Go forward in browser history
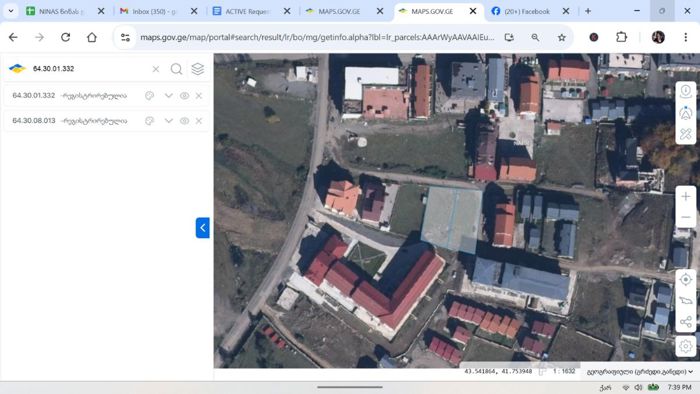The height and width of the screenshot is (394, 700). pos(39,37)
